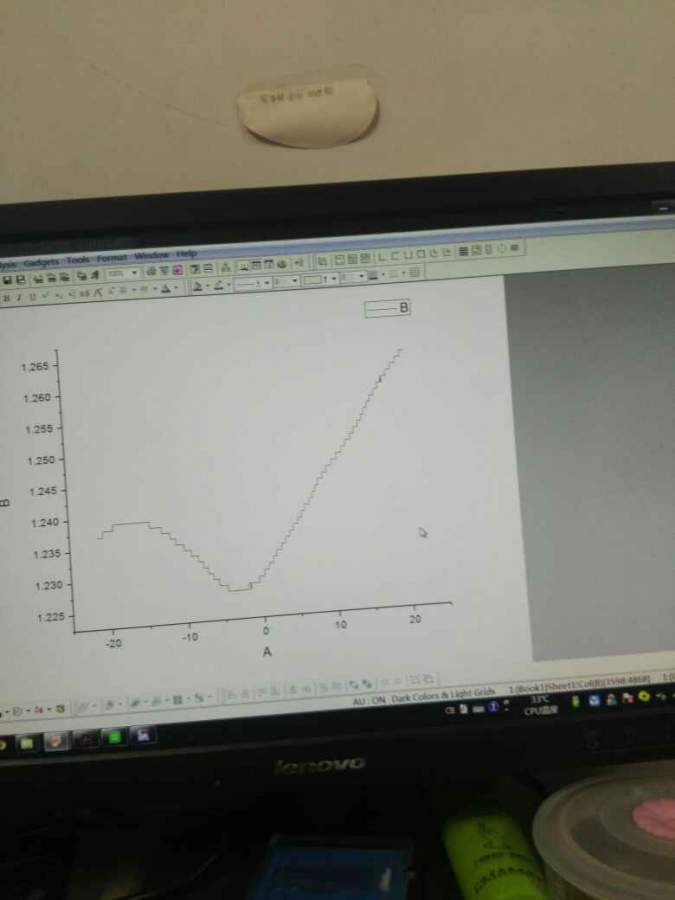Toggle italic text formatting
The height and width of the screenshot is (900, 675).
(18, 297)
